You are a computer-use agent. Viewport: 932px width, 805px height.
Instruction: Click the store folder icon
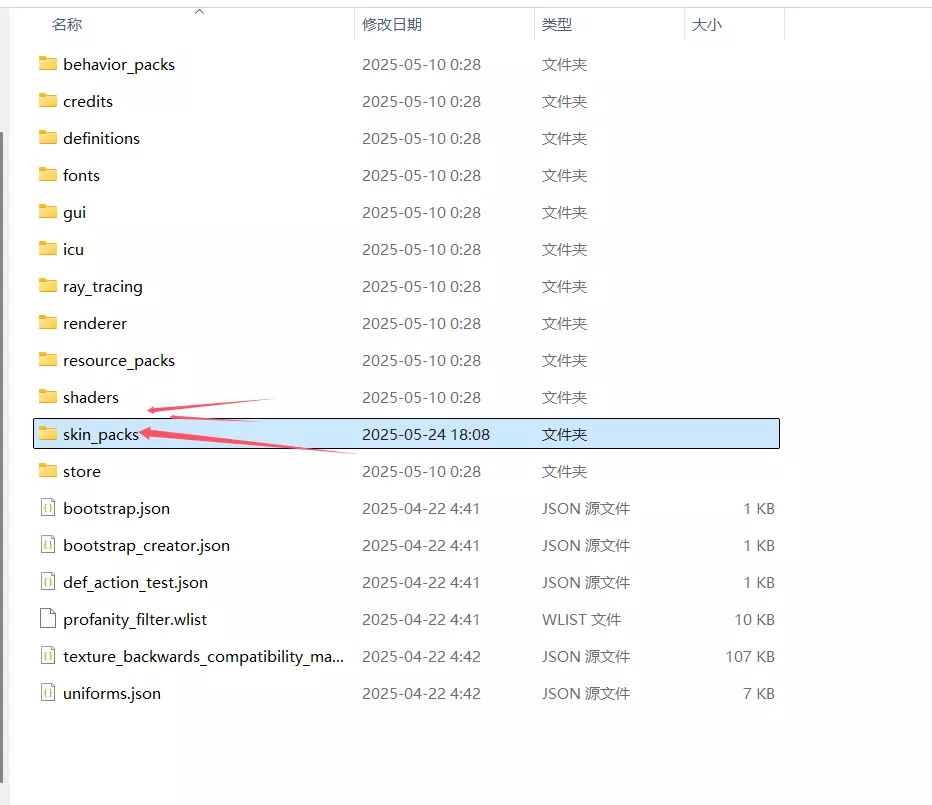[x=48, y=471]
